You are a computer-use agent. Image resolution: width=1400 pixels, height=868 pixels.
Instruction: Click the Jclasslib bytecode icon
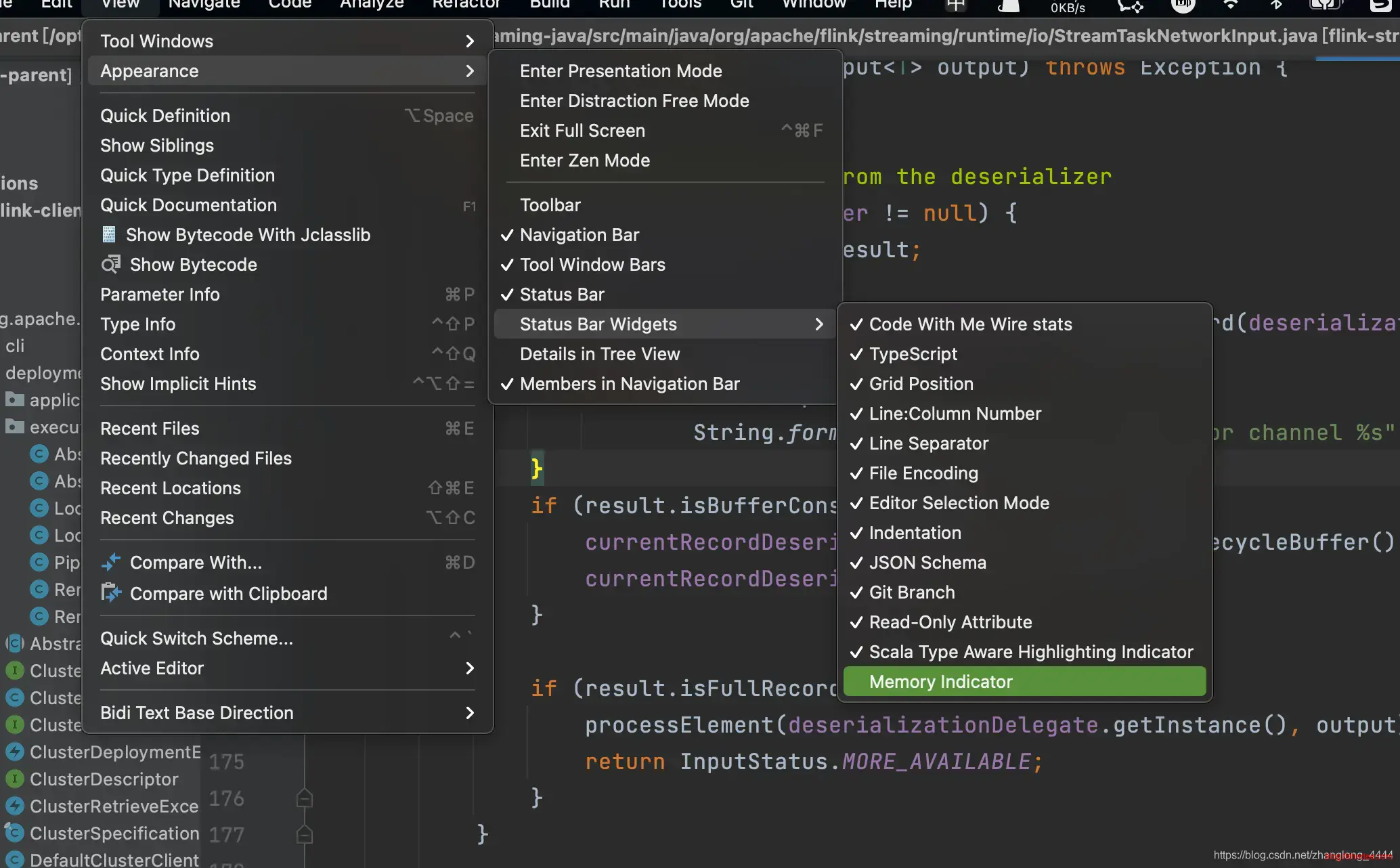pyautogui.click(x=108, y=234)
